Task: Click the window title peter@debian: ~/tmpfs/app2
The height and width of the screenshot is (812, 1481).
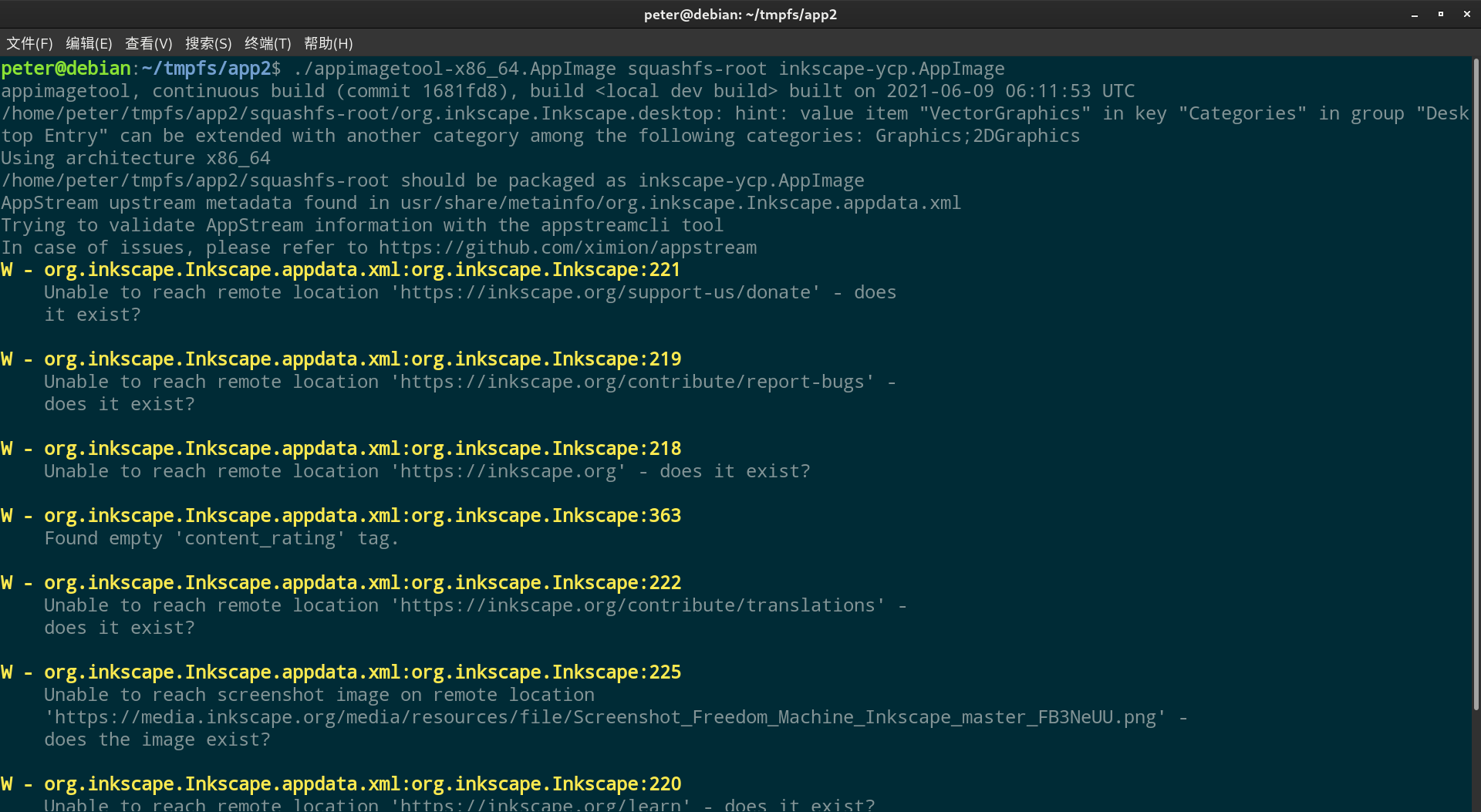Action: coord(740,15)
